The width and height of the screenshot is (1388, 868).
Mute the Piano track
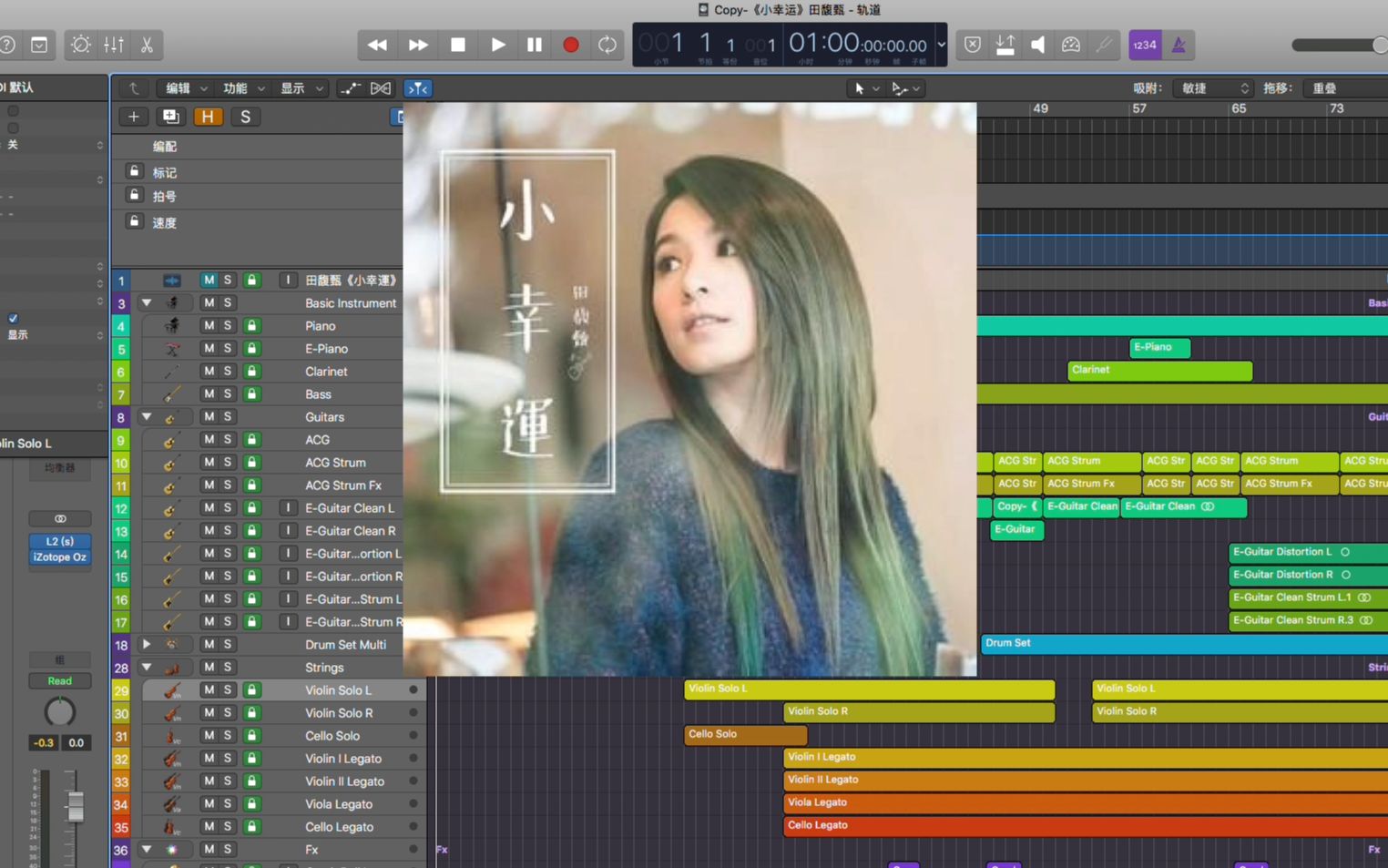[209, 325]
